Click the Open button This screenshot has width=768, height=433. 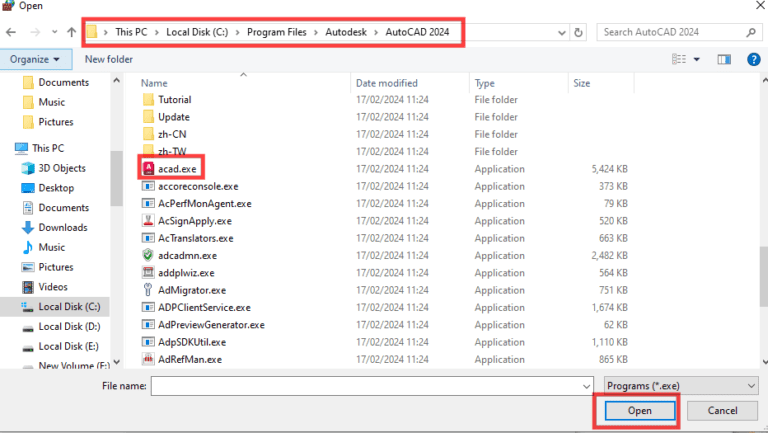[639, 411]
